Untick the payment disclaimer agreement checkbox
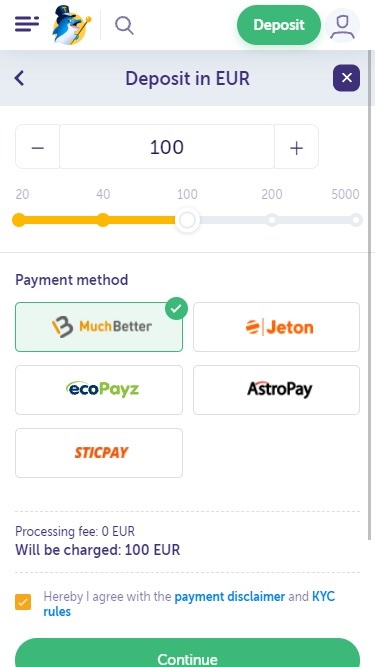The width and height of the screenshot is (375, 667). pos(23,602)
